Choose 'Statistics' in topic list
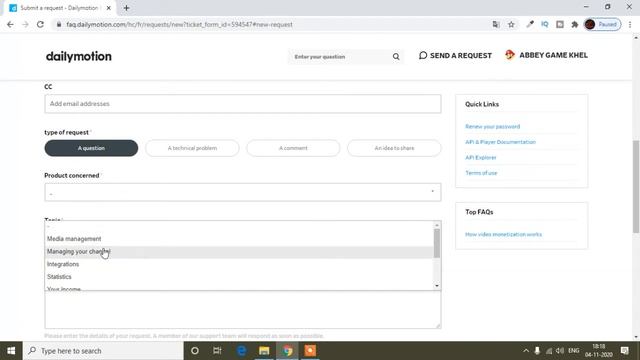640x360 pixels. [239, 277]
